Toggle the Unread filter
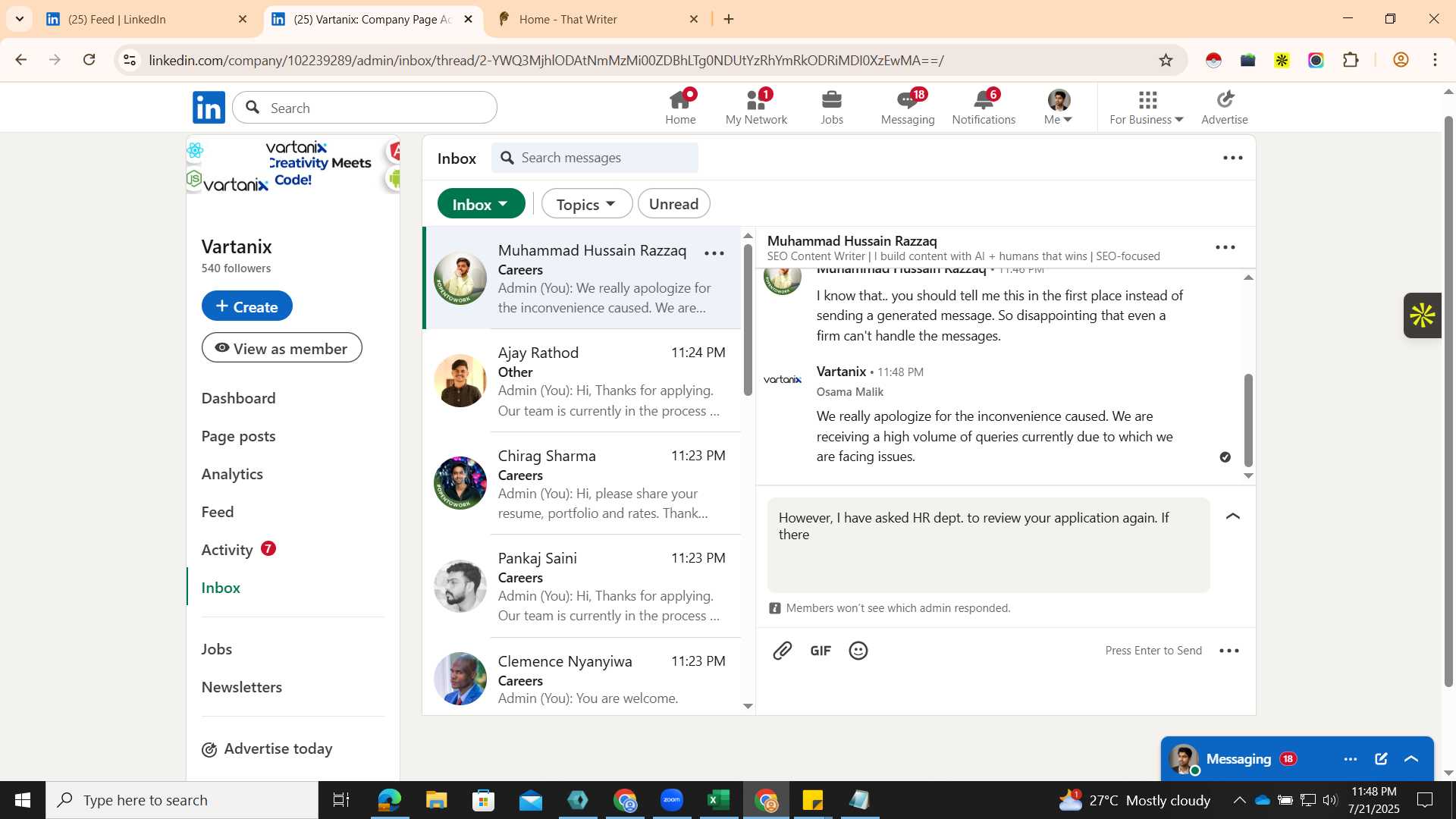Screen dimensions: 1456x819 tap(673, 204)
